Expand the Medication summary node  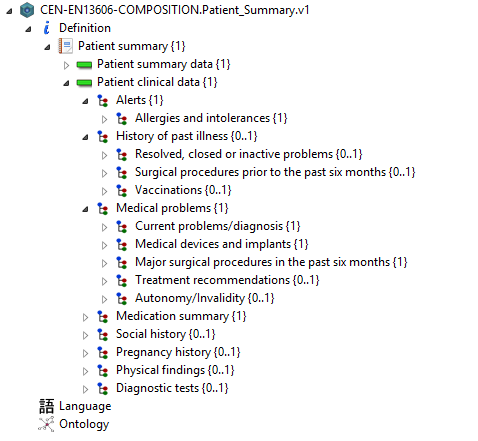point(85,317)
